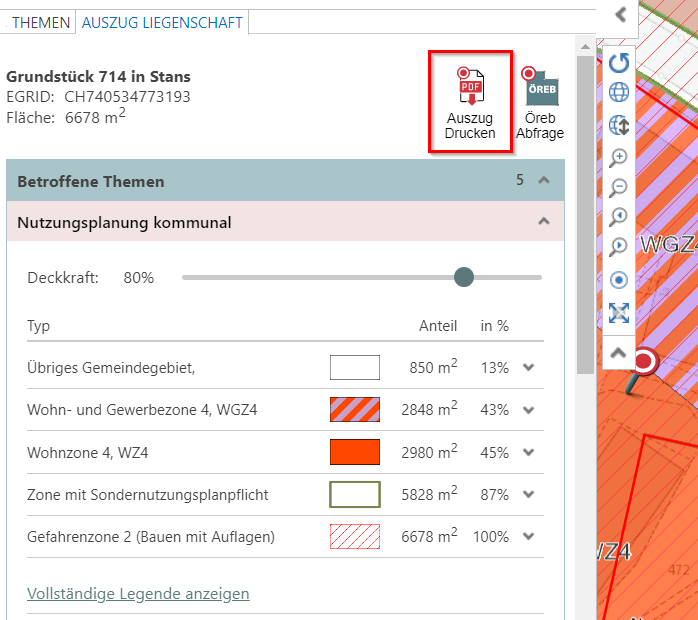Expand the Wohnzone 4, WZ4 row details

pyautogui.click(x=529, y=453)
